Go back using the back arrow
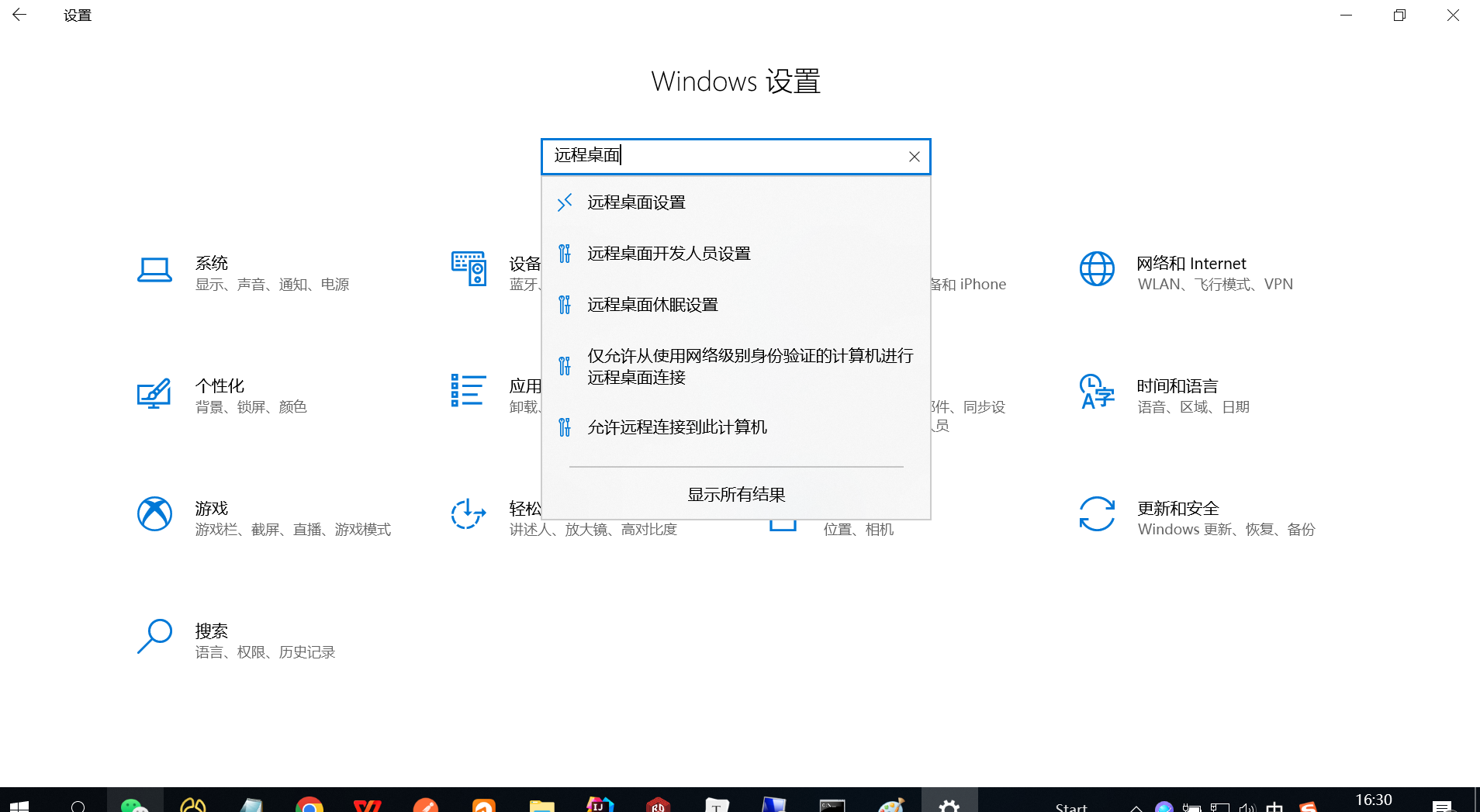 point(19,15)
